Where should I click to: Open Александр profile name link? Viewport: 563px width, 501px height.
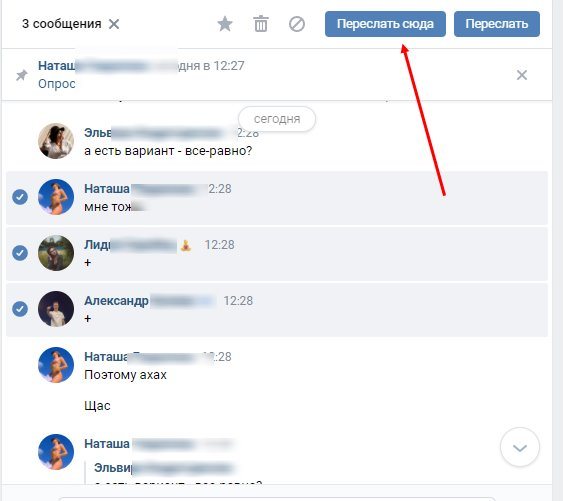point(116,301)
